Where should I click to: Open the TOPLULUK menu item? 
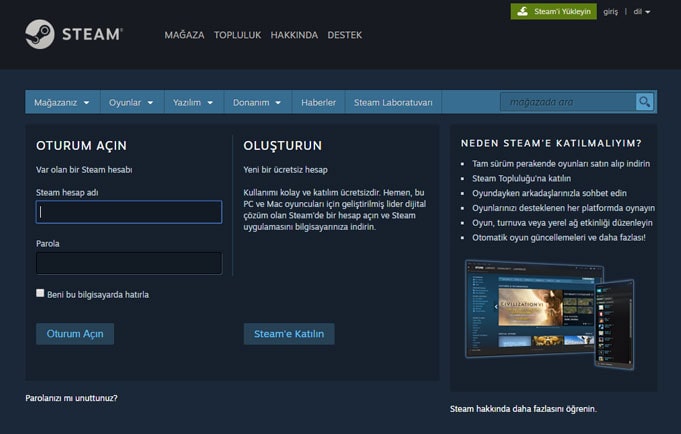coord(237,35)
